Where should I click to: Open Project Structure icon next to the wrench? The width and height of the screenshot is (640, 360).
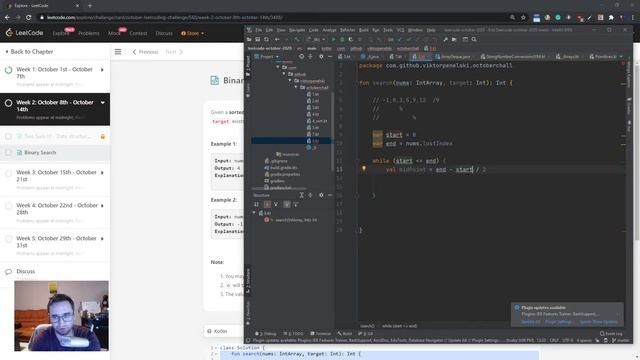point(454,40)
